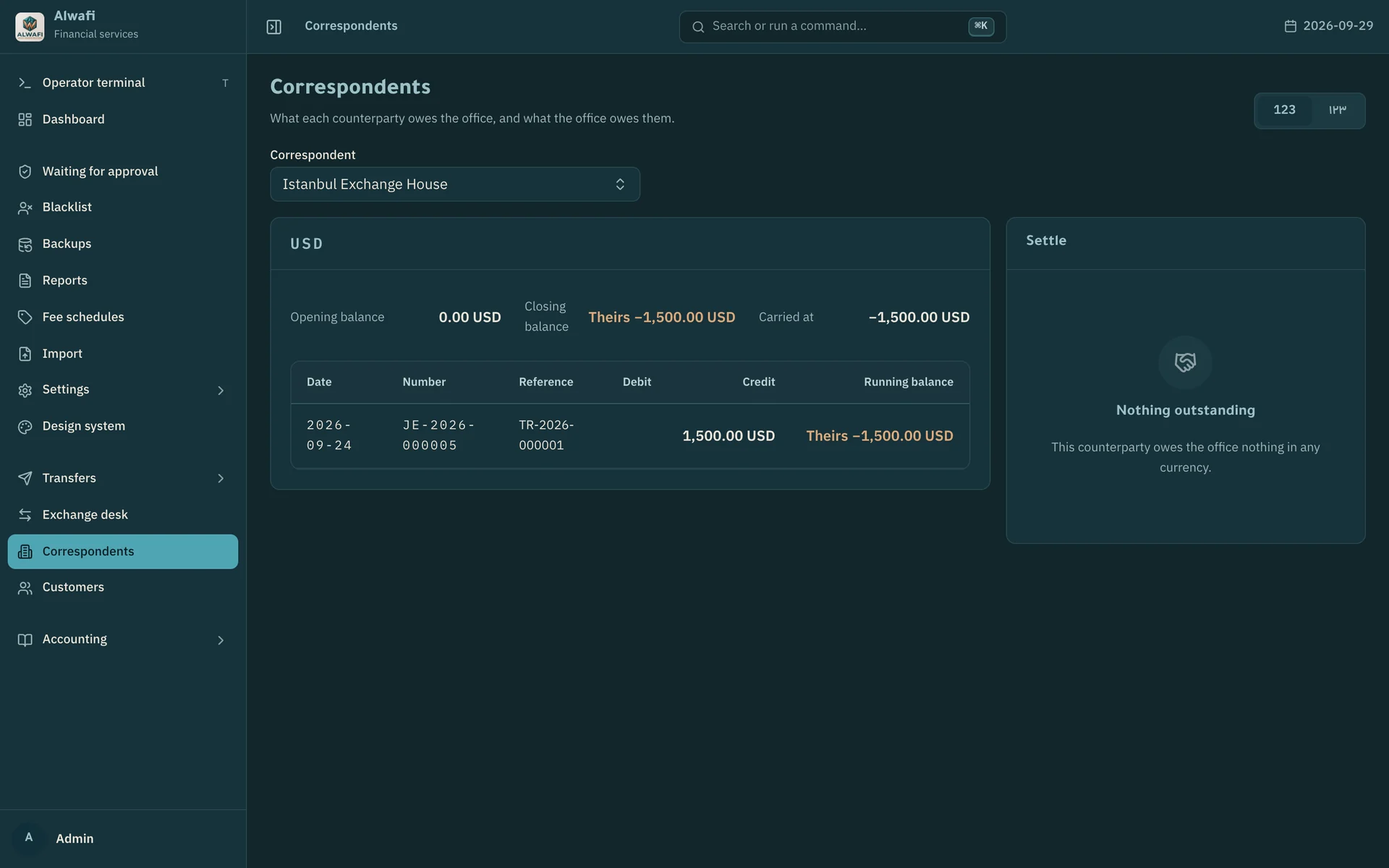The image size is (1389, 868).
Task: Click the ⌘K shortcut badge
Action: [981, 26]
